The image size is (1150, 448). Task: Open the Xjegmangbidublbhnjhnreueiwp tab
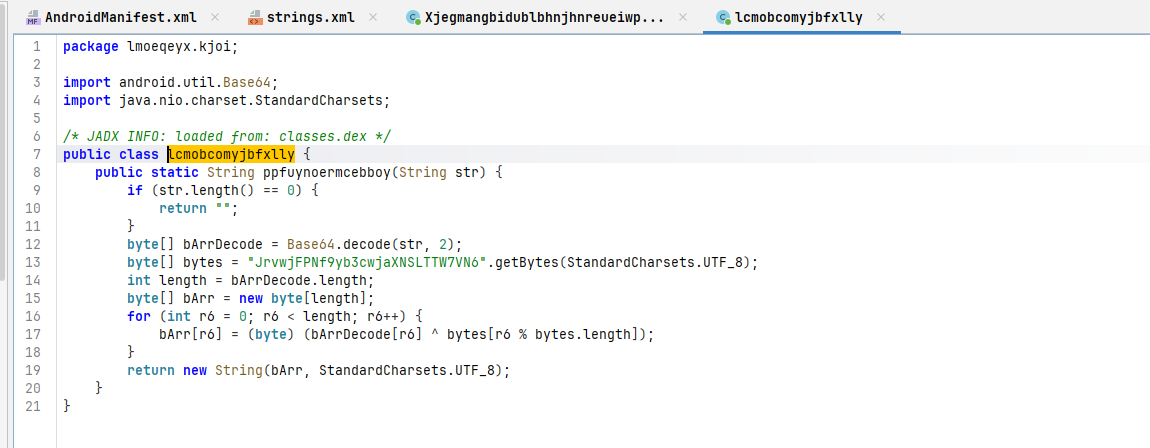click(544, 17)
